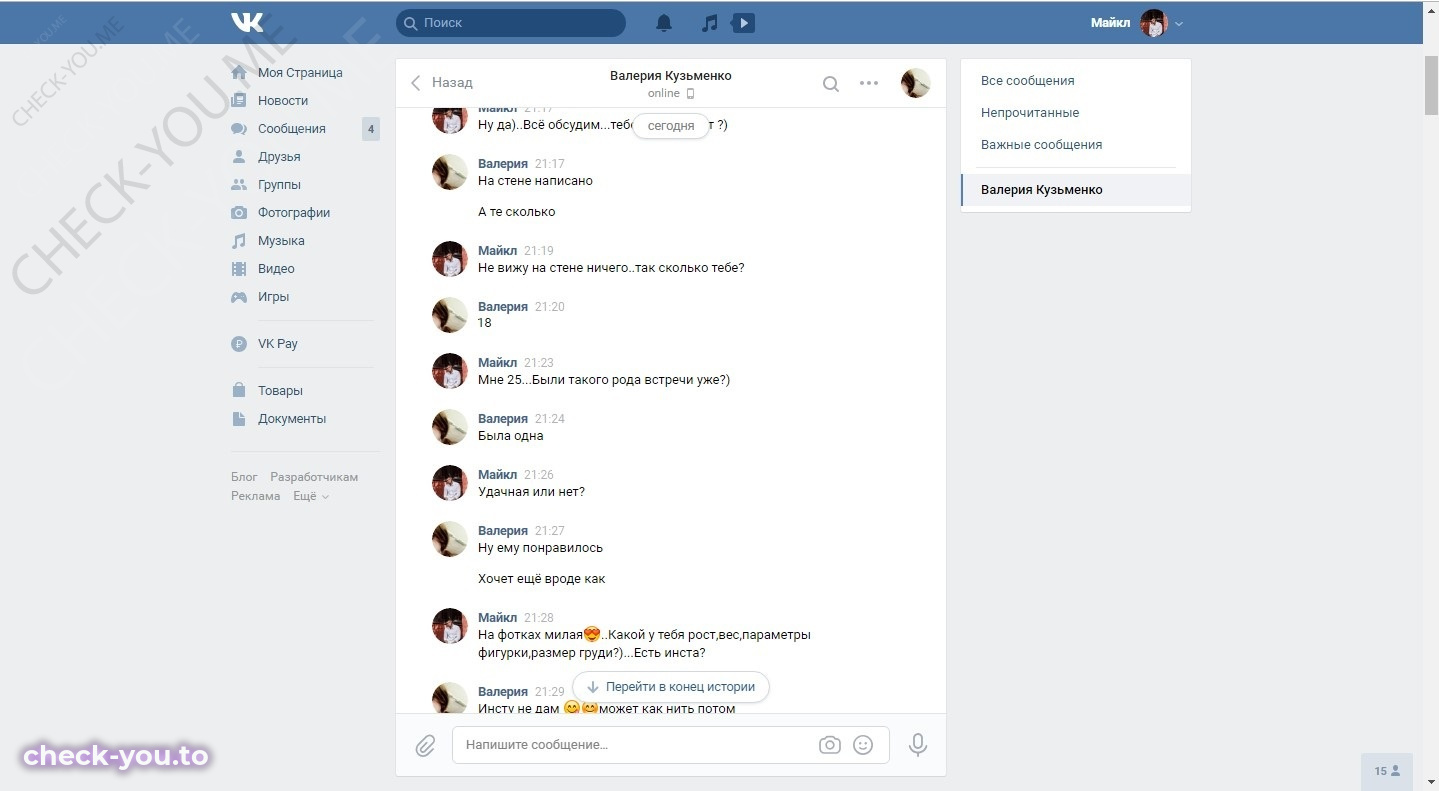Search within conversation using magnifier icon
The image size is (1439, 791).
click(830, 84)
